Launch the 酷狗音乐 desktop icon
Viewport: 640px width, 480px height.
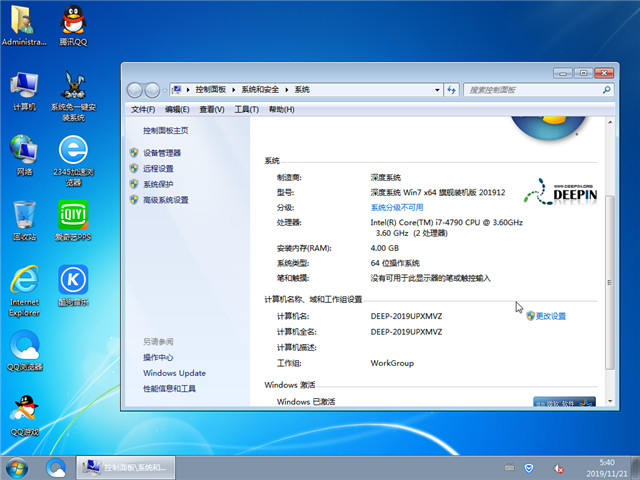point(73,286)
